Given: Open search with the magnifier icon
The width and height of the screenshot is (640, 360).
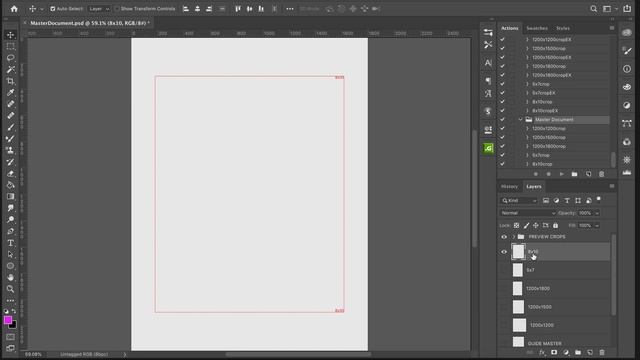Looking at the screenshot, I should click(593, 9).
